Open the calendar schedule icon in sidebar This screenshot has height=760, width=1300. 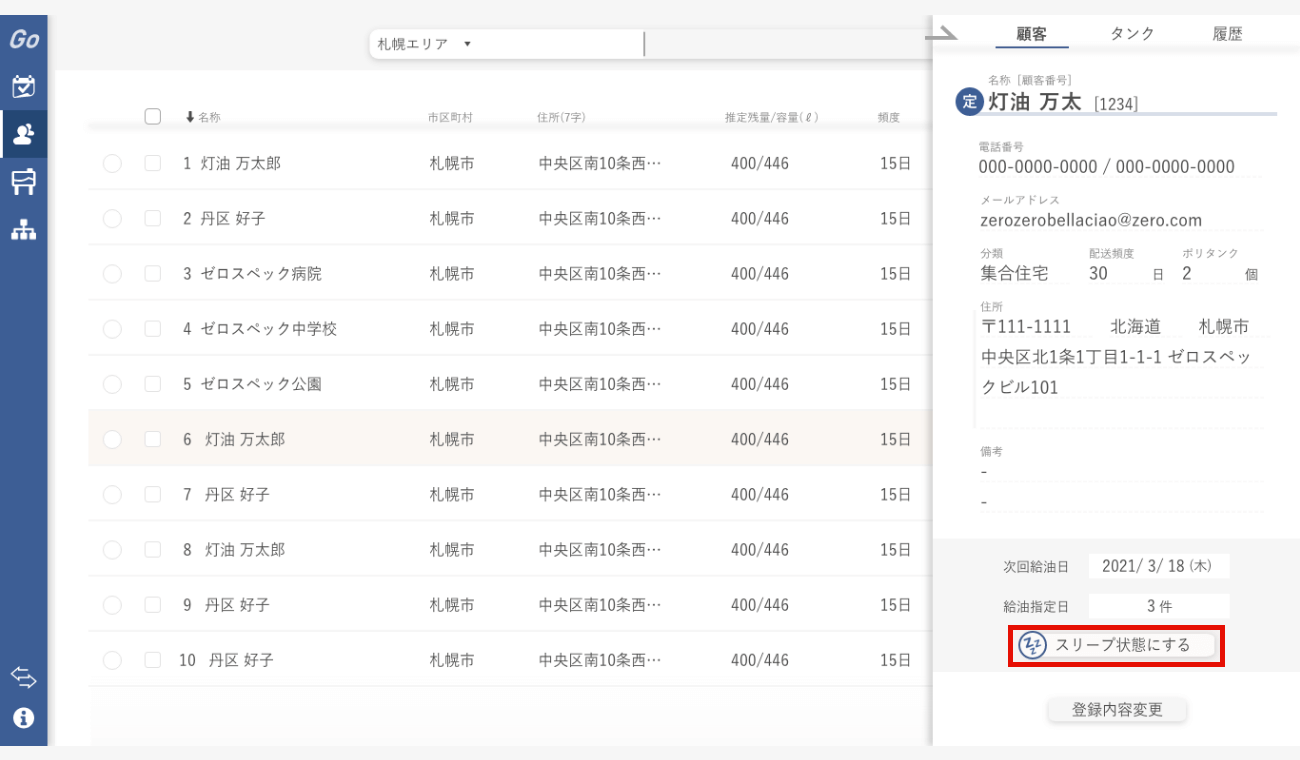[x=24, y=87]
